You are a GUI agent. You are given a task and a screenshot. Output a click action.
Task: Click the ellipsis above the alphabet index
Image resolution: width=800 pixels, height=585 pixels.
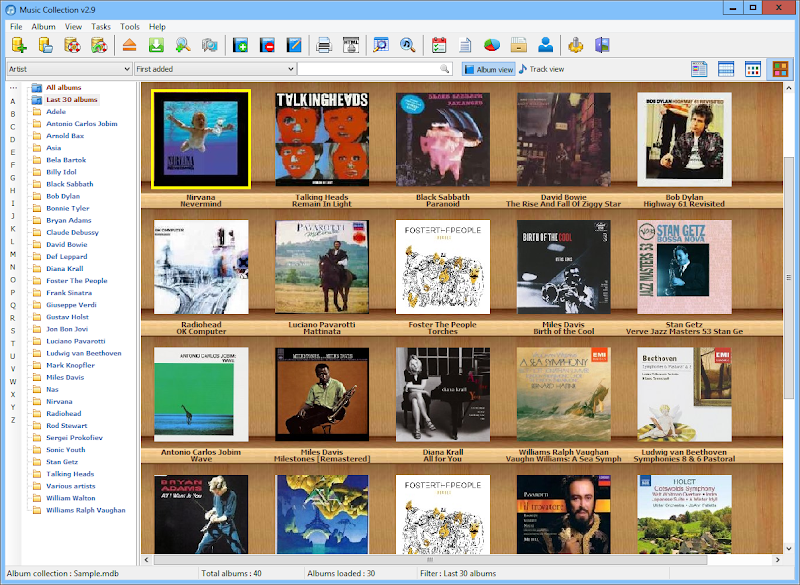click(13, 88)
